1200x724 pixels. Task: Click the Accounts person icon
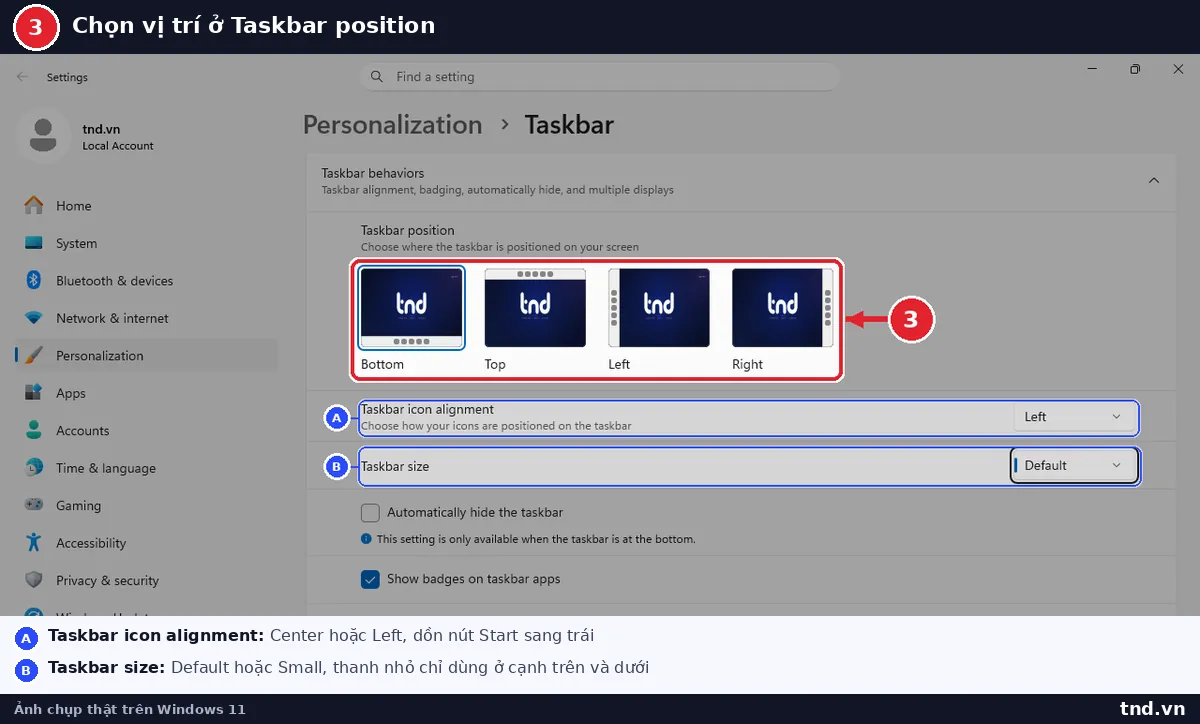tap(34, 430)
